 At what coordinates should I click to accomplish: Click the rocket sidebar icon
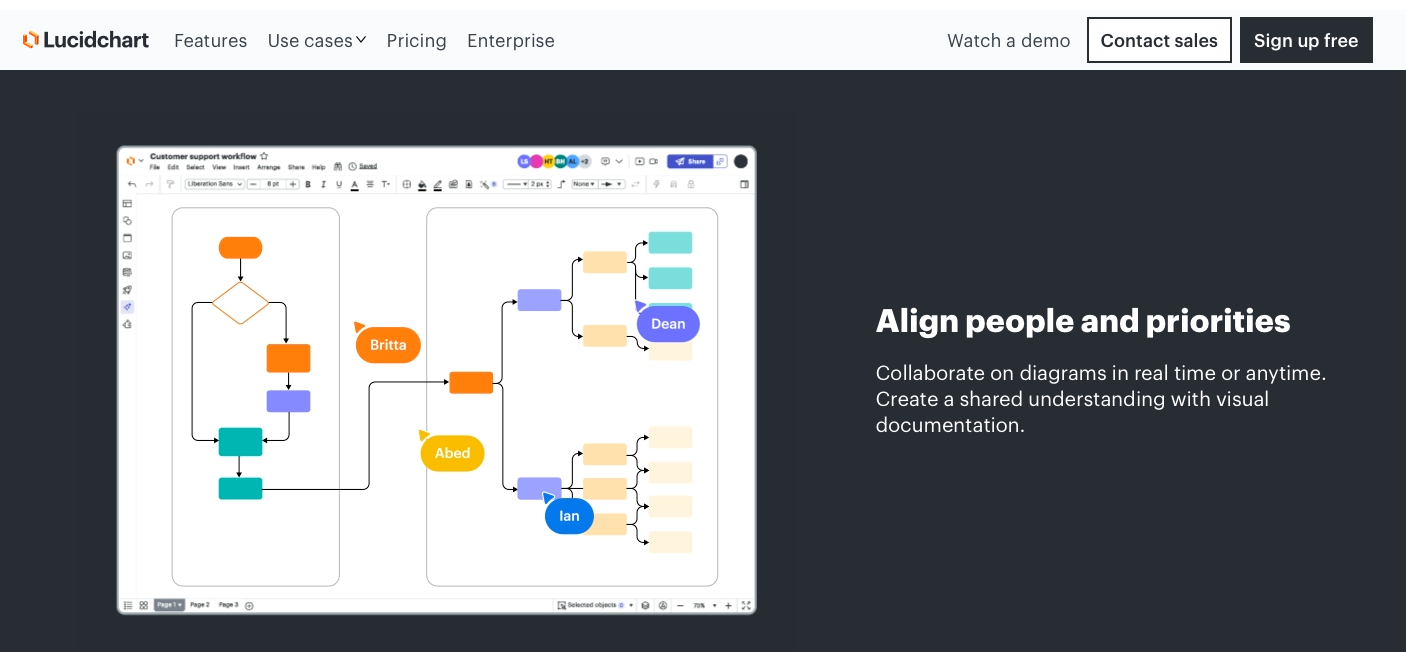pyautogui.click(x=127, y=290)
